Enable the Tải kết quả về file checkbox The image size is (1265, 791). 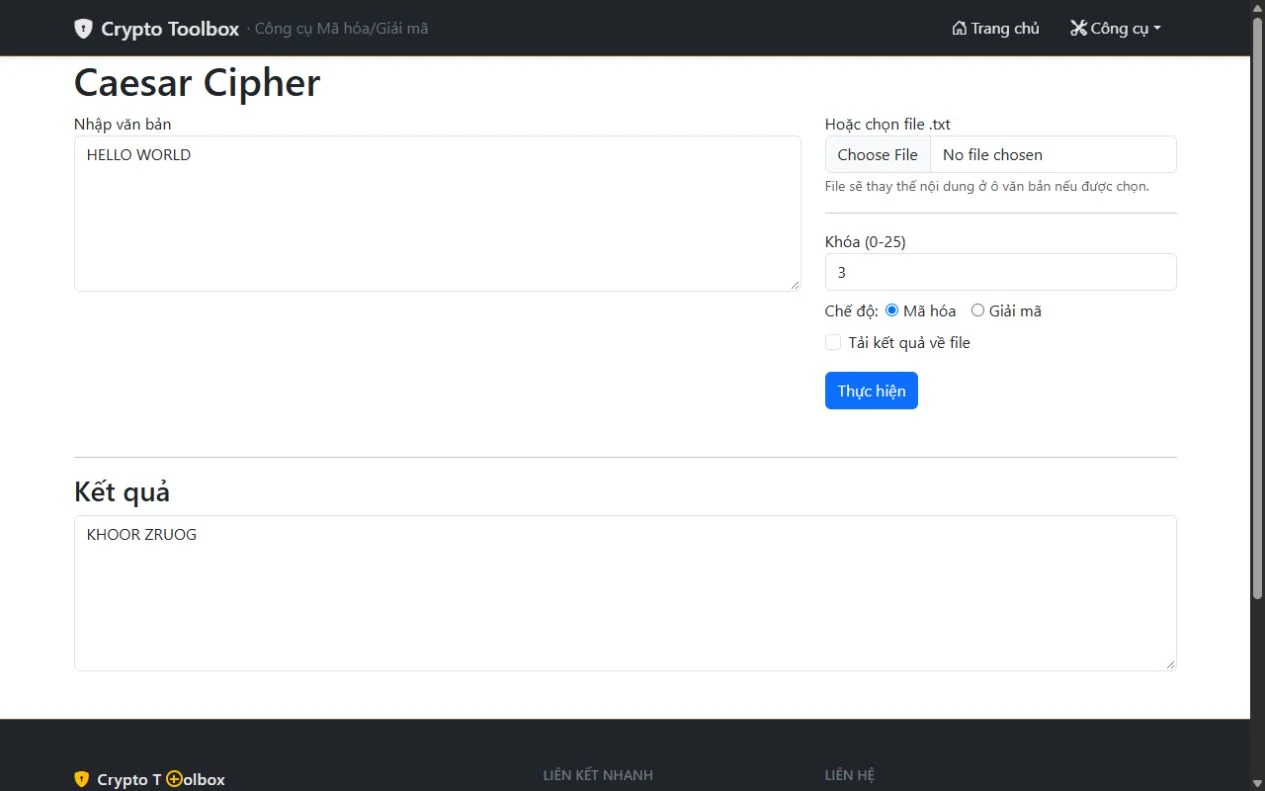point(833,343)
